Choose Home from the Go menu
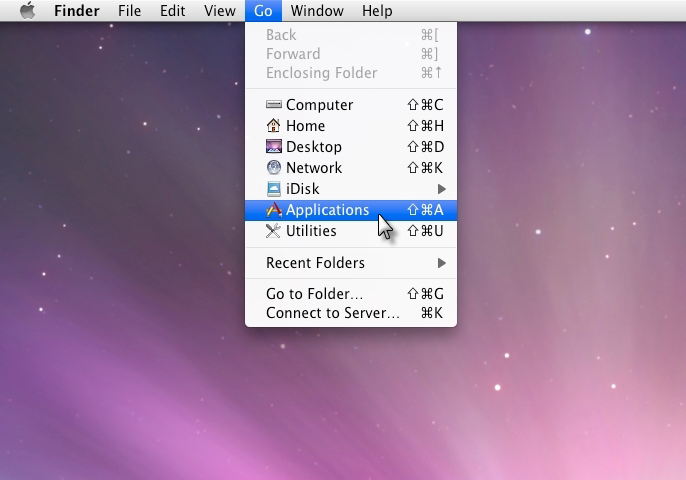Viewport: 686px width, 480px height. (351, 126)
